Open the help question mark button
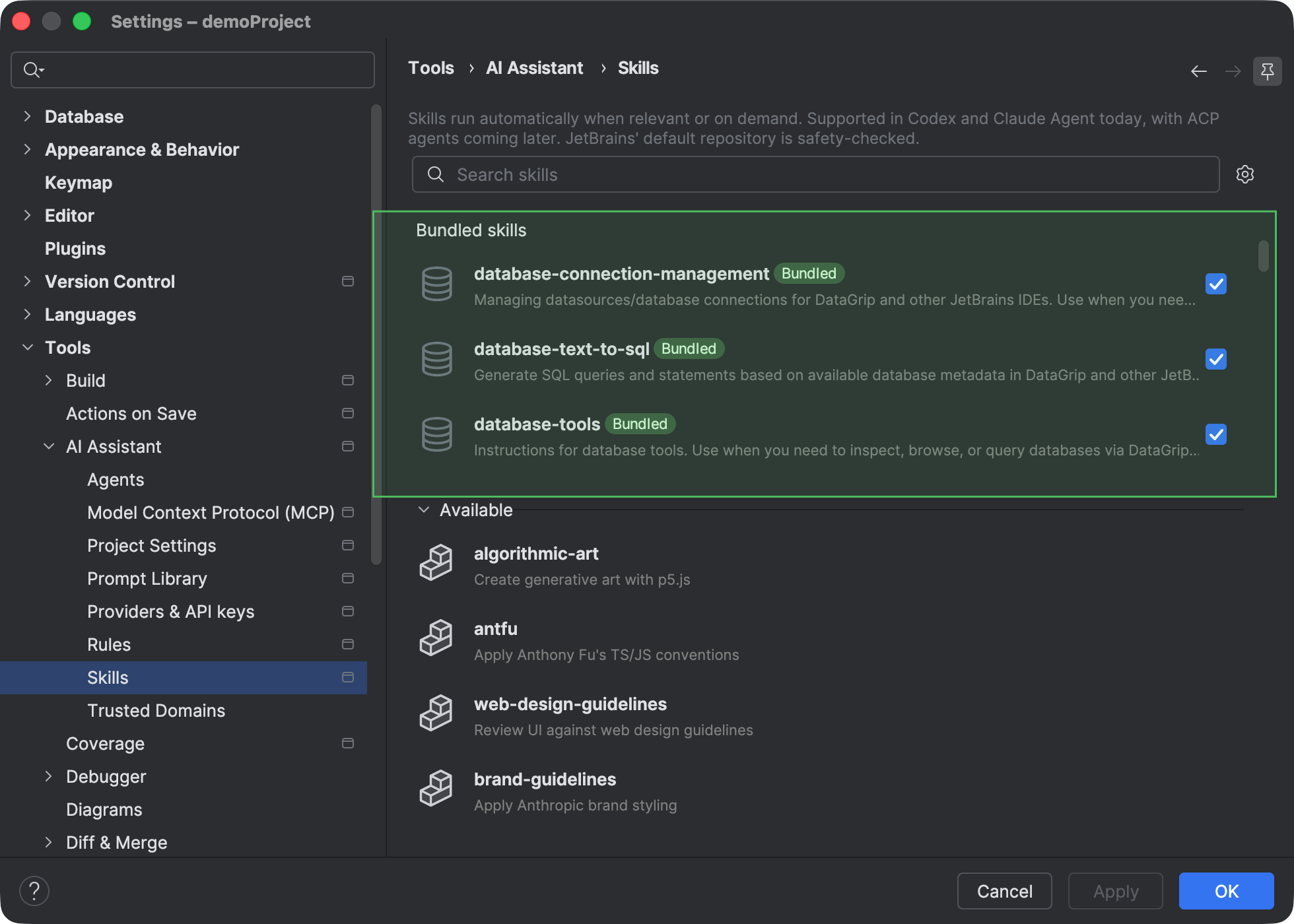 (x=34, y=891)
